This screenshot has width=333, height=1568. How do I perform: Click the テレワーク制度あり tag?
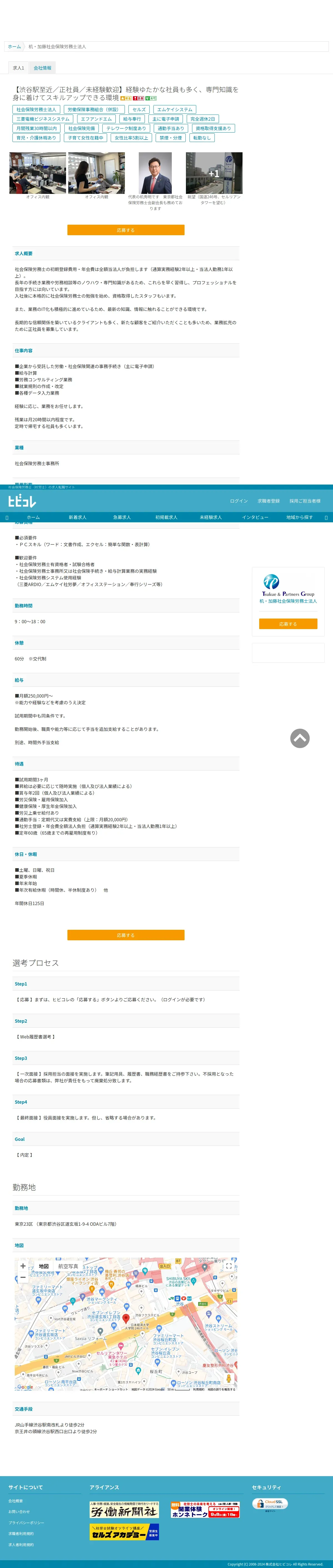[126, 128]
